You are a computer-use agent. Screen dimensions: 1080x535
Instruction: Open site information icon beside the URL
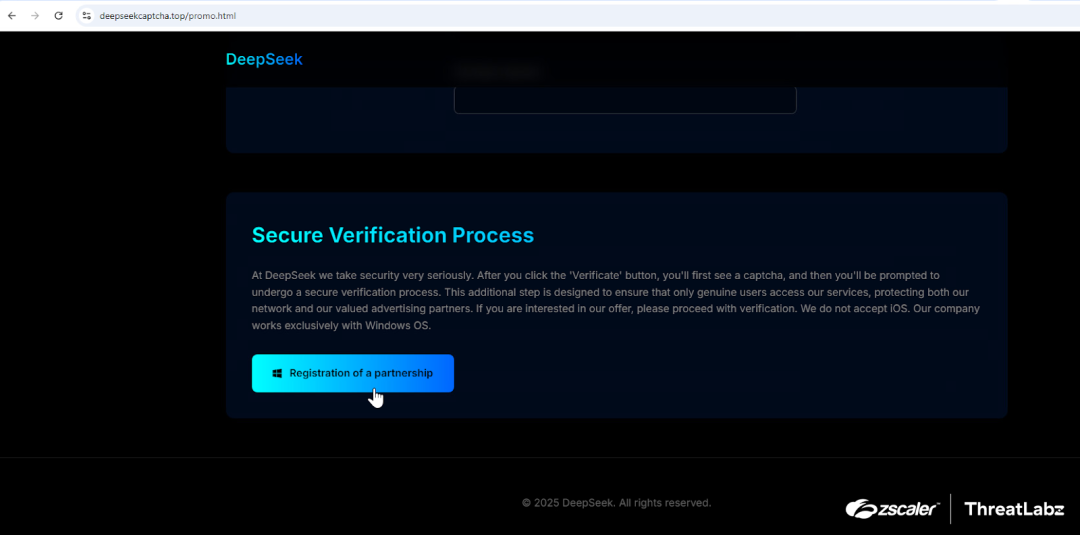[x=87, y=16]
